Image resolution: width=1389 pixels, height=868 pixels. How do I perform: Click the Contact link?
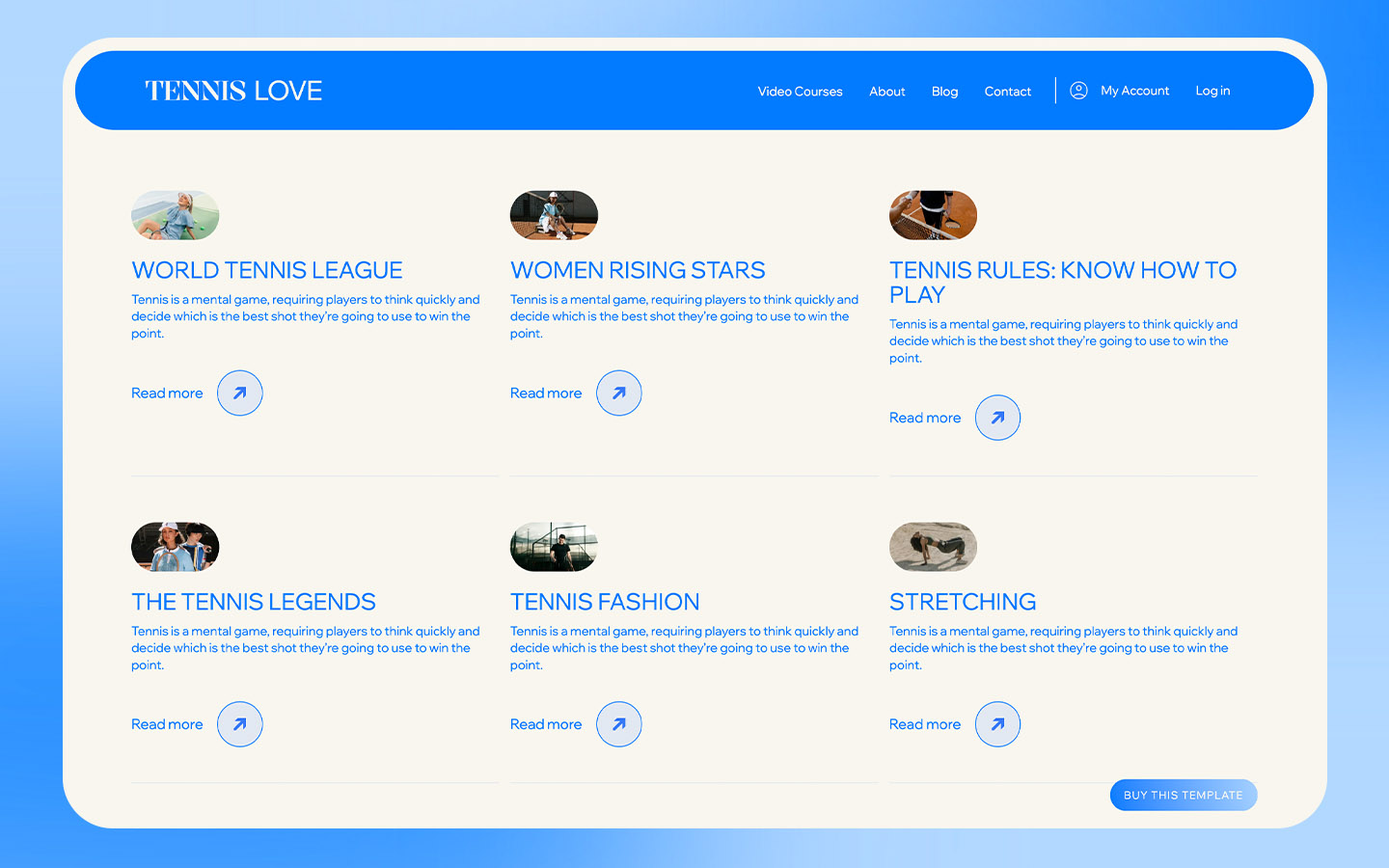tap(1007, 91)
